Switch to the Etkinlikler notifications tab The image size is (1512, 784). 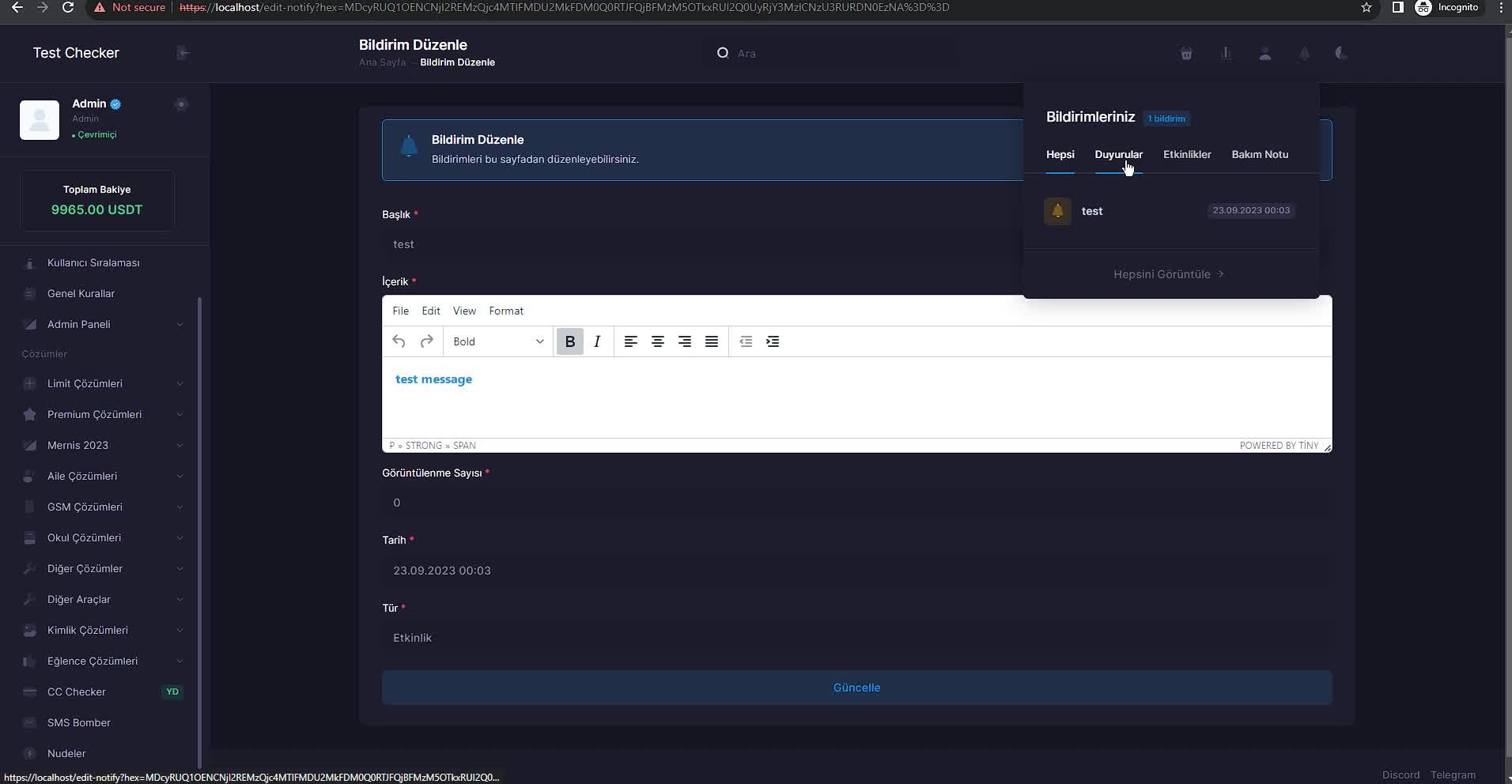point(1186,155)
